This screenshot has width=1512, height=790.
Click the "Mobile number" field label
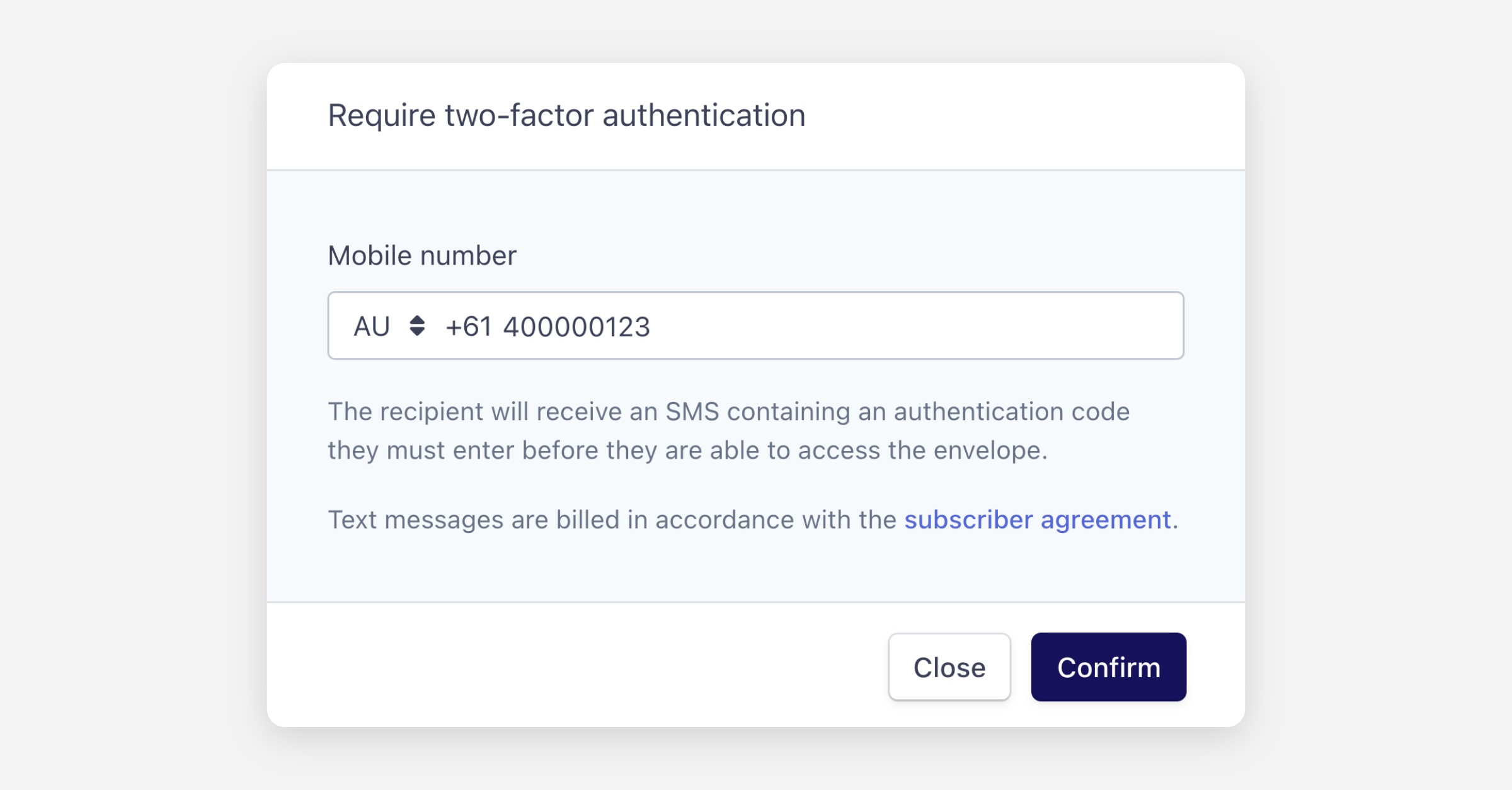(x=422, y=256)
